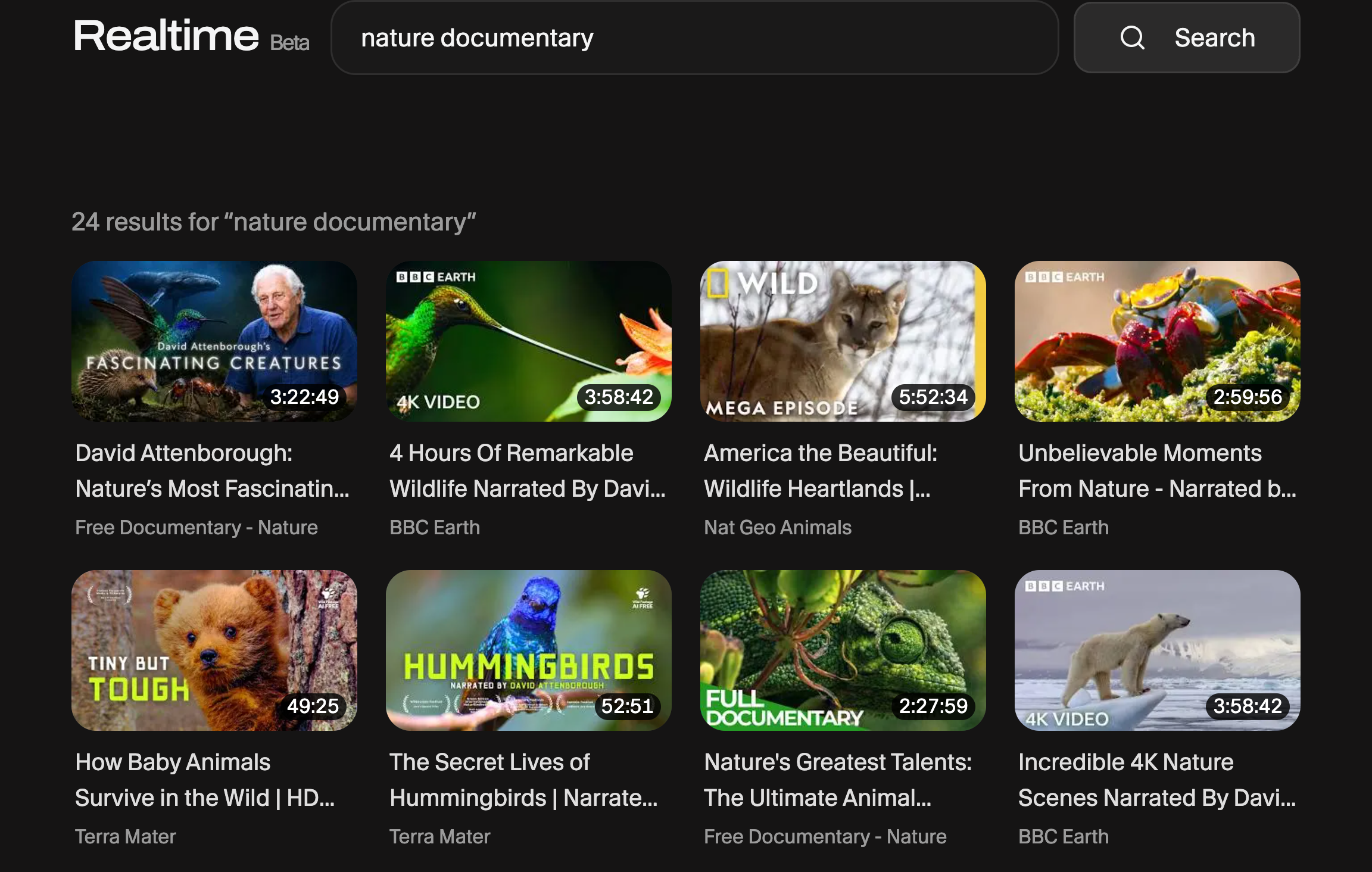Click Terra Mater under How Baby Animals
Image resolution: width=1372 pixels, height=872 pixels.
point(126,836)
